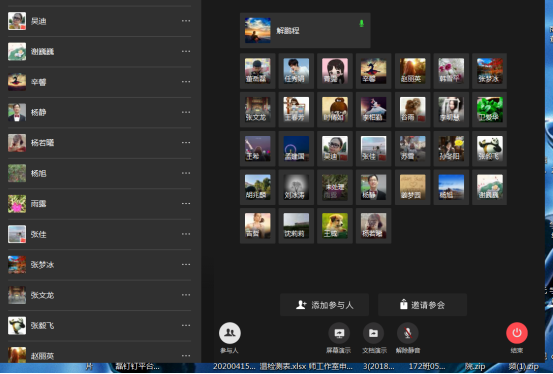Start screen sharing presentation
Viewport: 553px width, 374px height.
tap(339, 333)
